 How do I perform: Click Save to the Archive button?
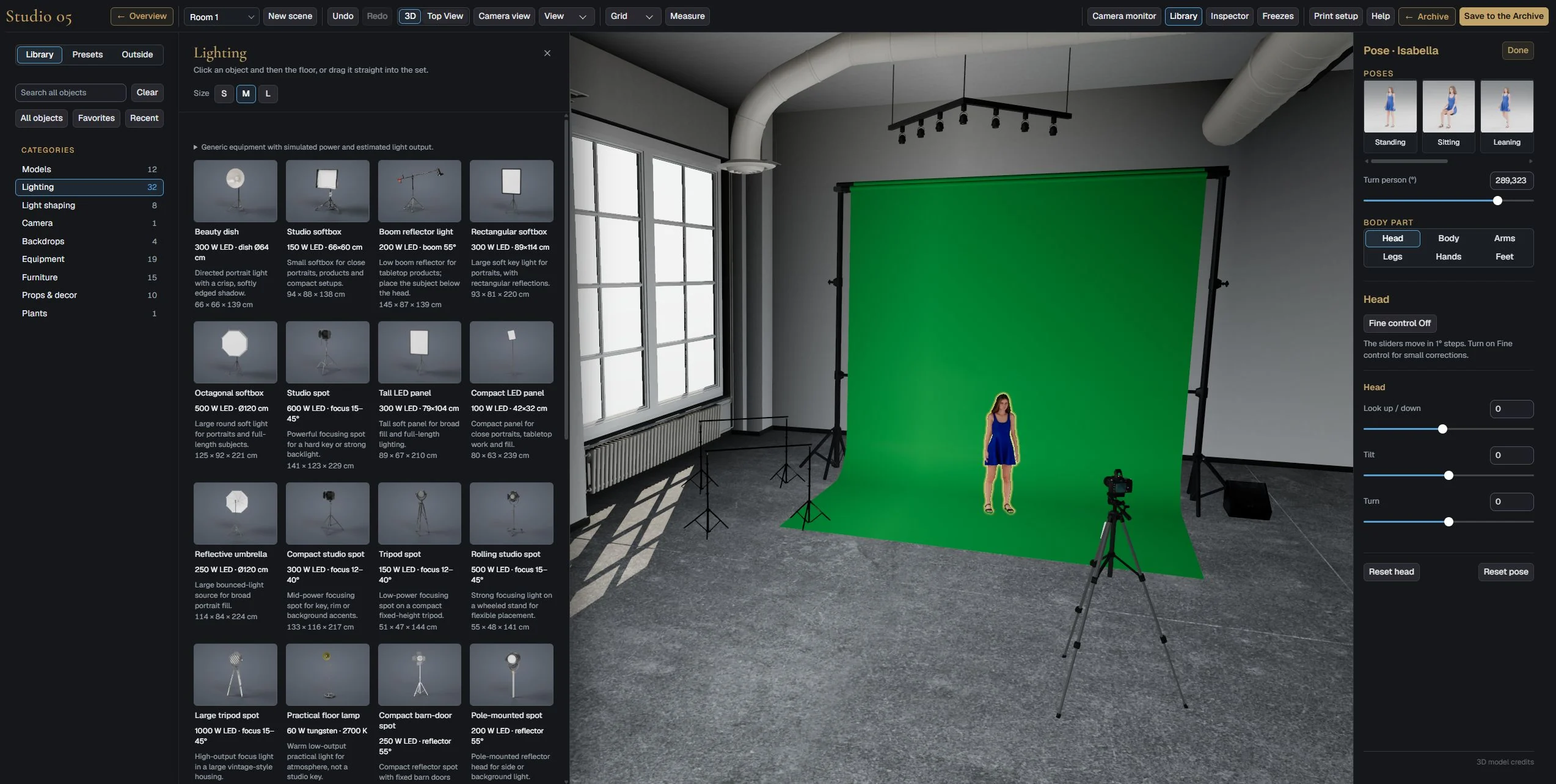coord(1503,16)
